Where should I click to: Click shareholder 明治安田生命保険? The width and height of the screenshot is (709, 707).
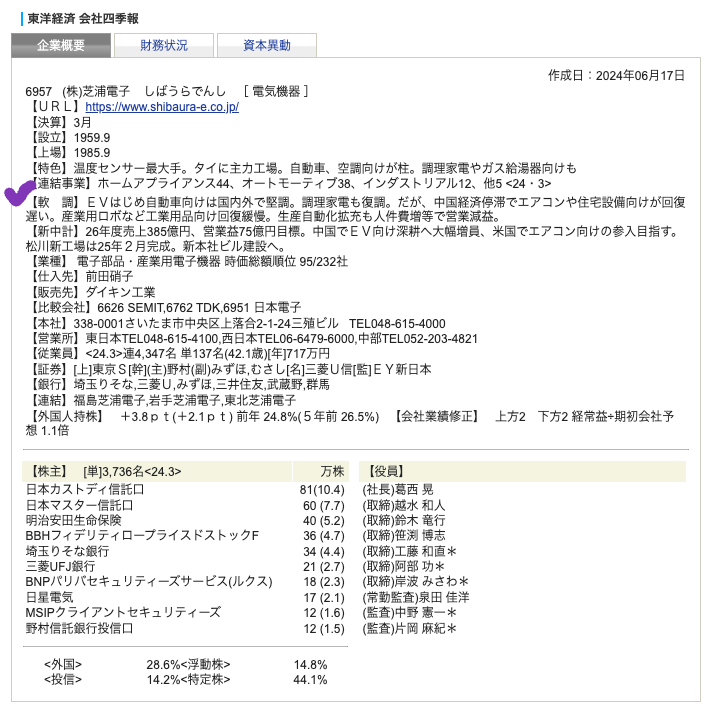(x=74, y=520)
